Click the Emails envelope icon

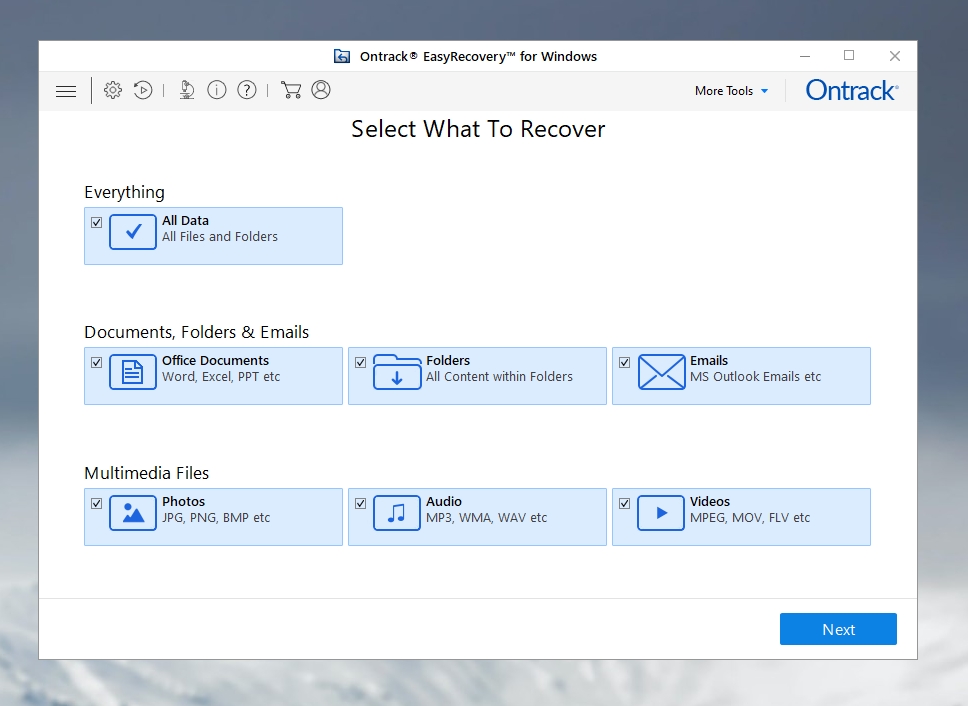661,372
